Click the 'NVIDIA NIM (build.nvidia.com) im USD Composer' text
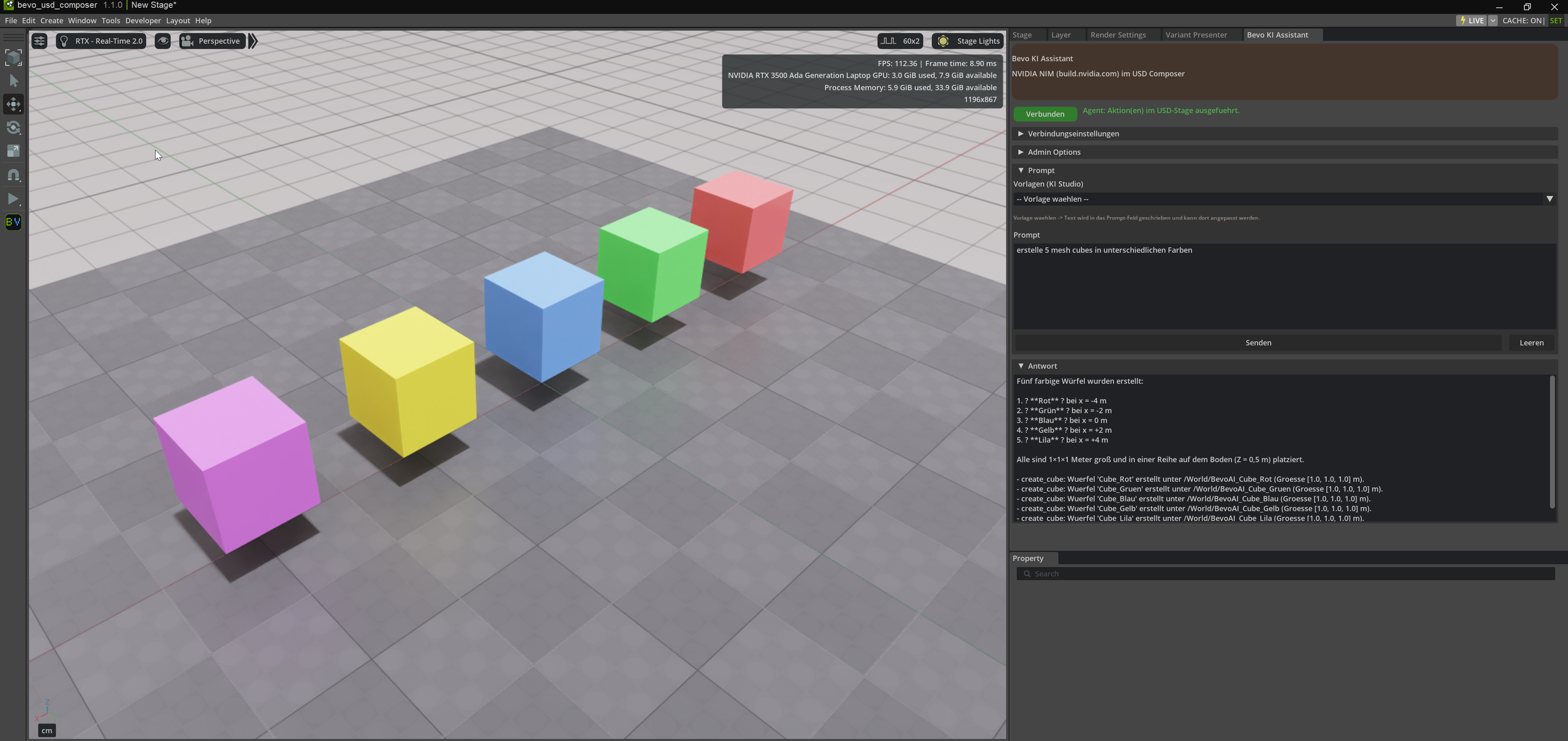The image size is (1568, 741). 1098,73
